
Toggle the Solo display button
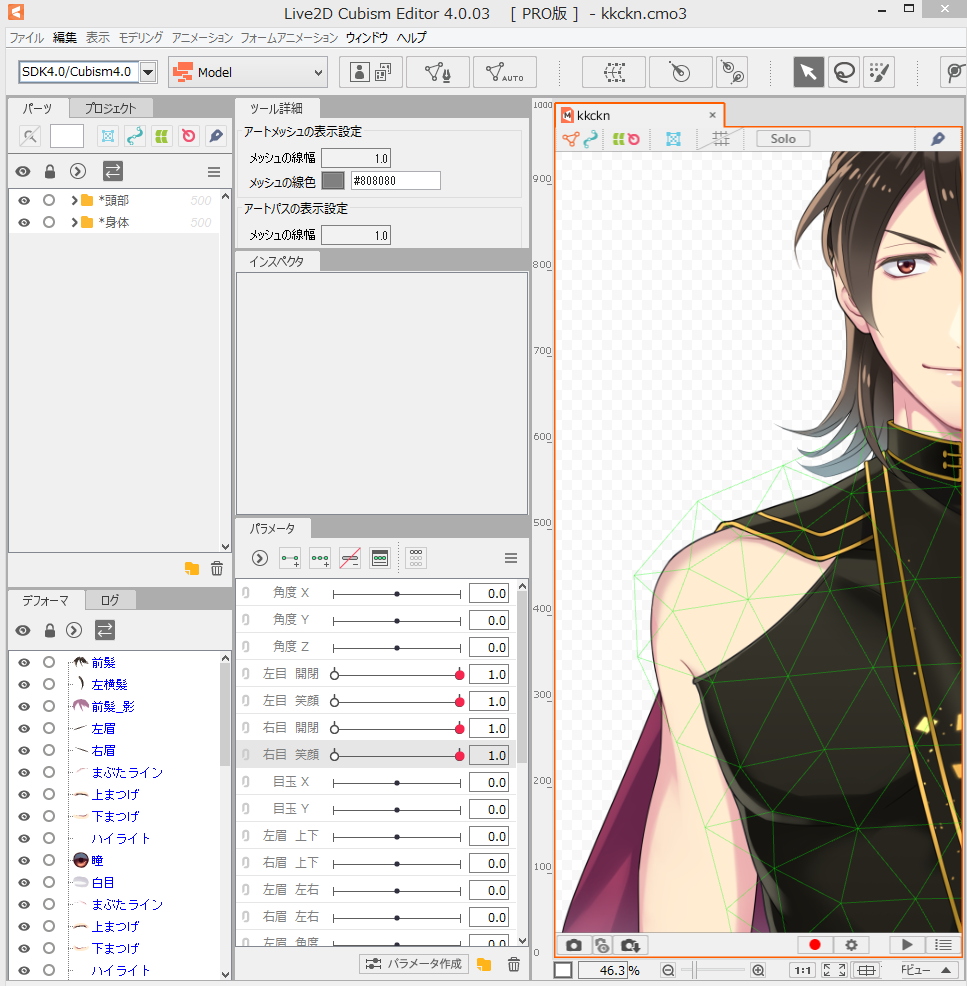[783, 139]
